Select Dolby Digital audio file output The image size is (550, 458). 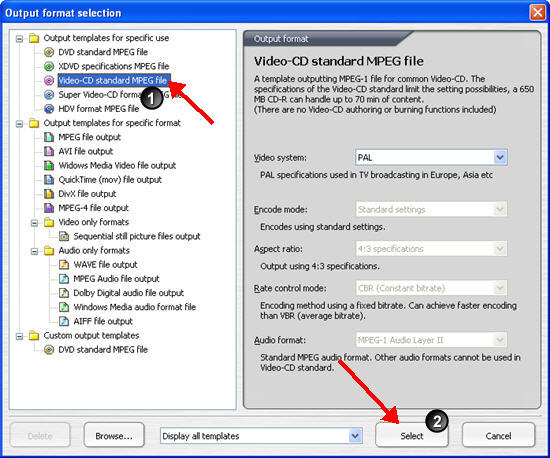128,293
